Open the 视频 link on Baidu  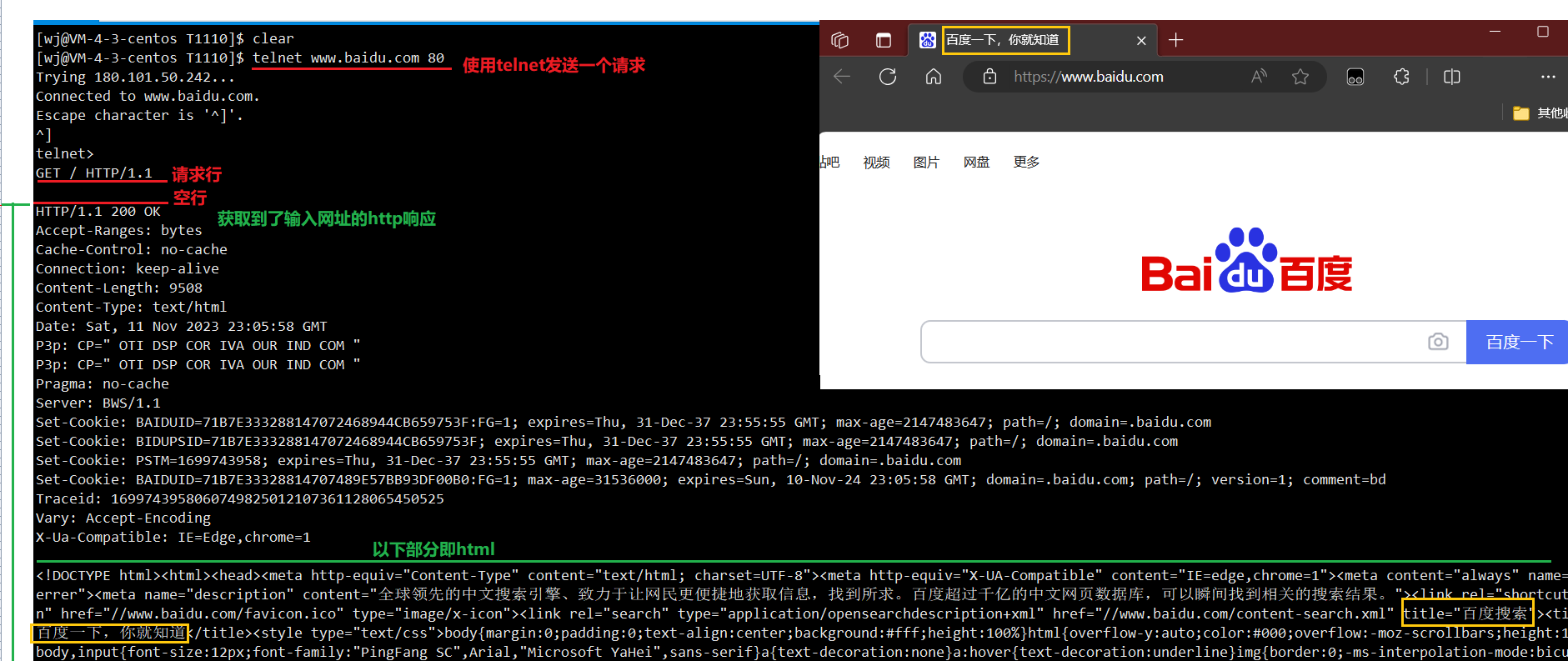tap(876, 163)
